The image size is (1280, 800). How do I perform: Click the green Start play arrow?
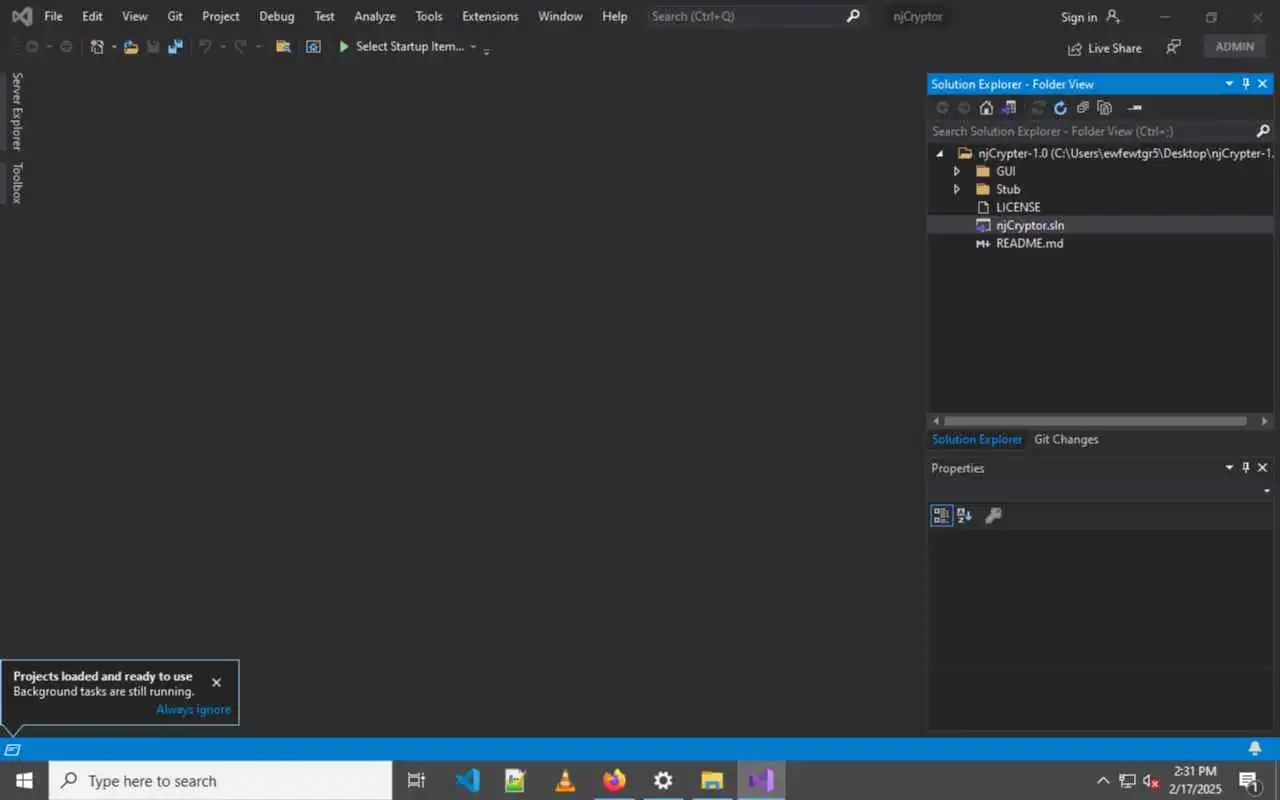pyautogui.click(x=344, y=47)
